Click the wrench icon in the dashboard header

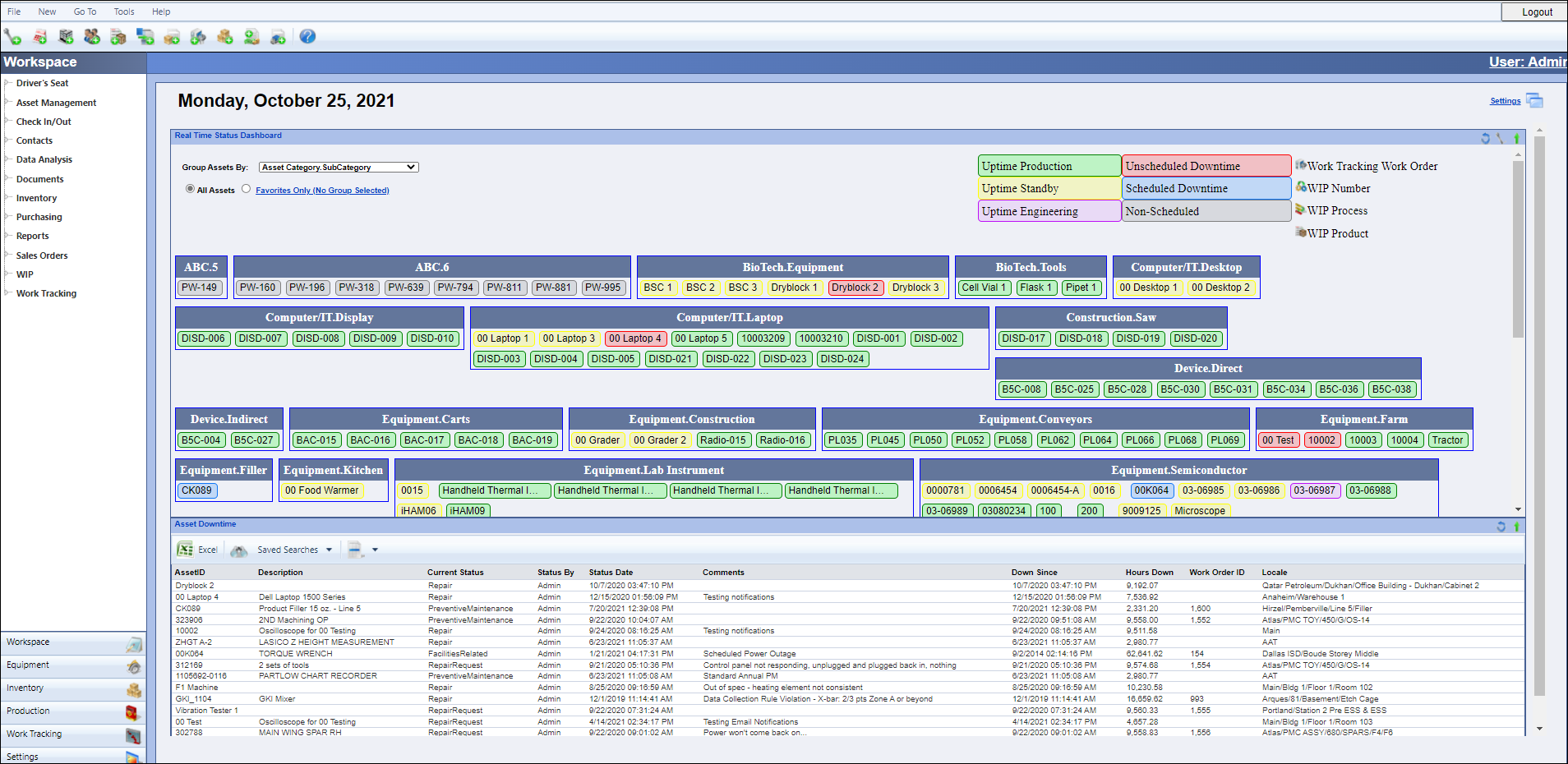pos(1501,139)
